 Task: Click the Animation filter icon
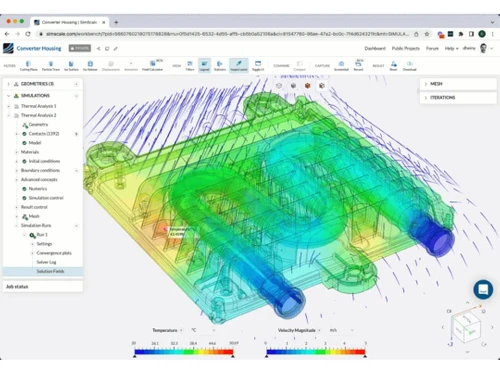click(131, 65)
